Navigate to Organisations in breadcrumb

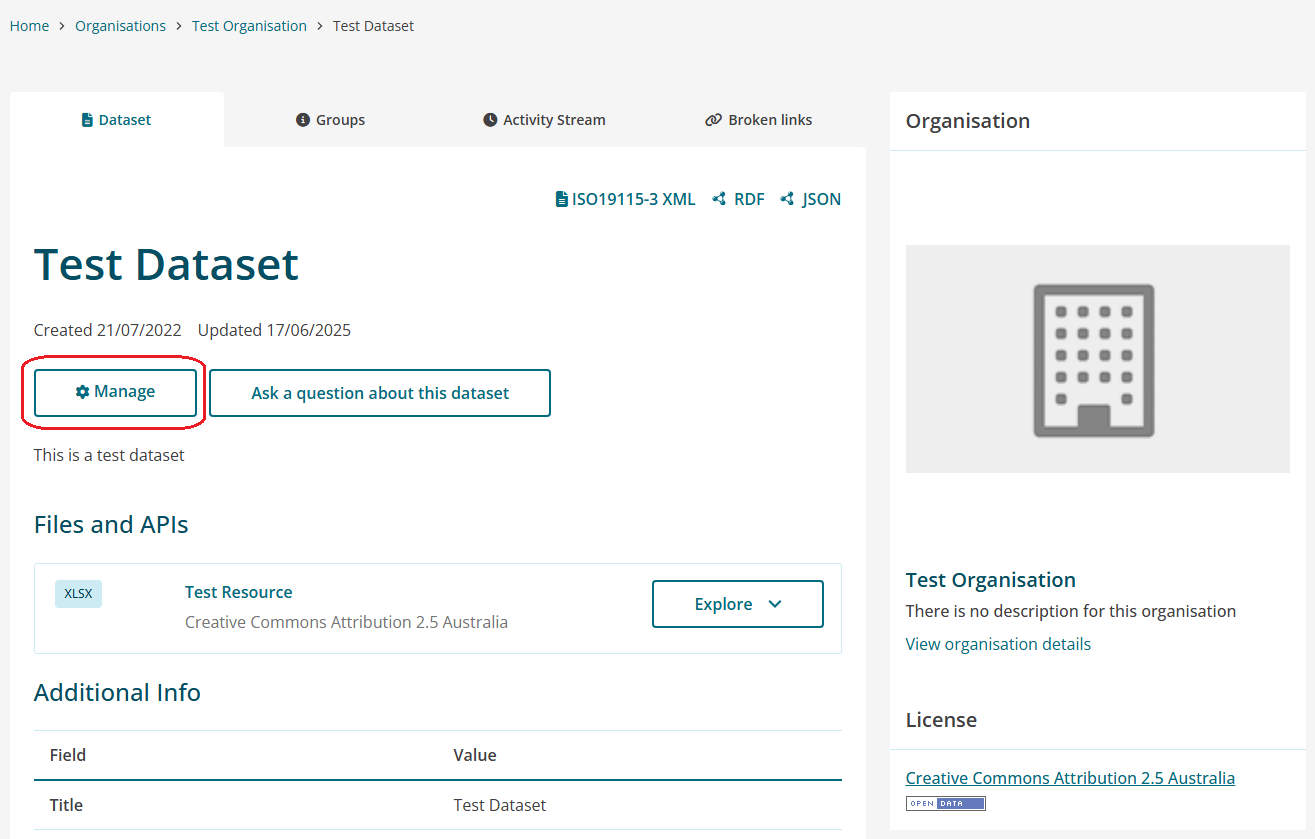coord(120,26)
